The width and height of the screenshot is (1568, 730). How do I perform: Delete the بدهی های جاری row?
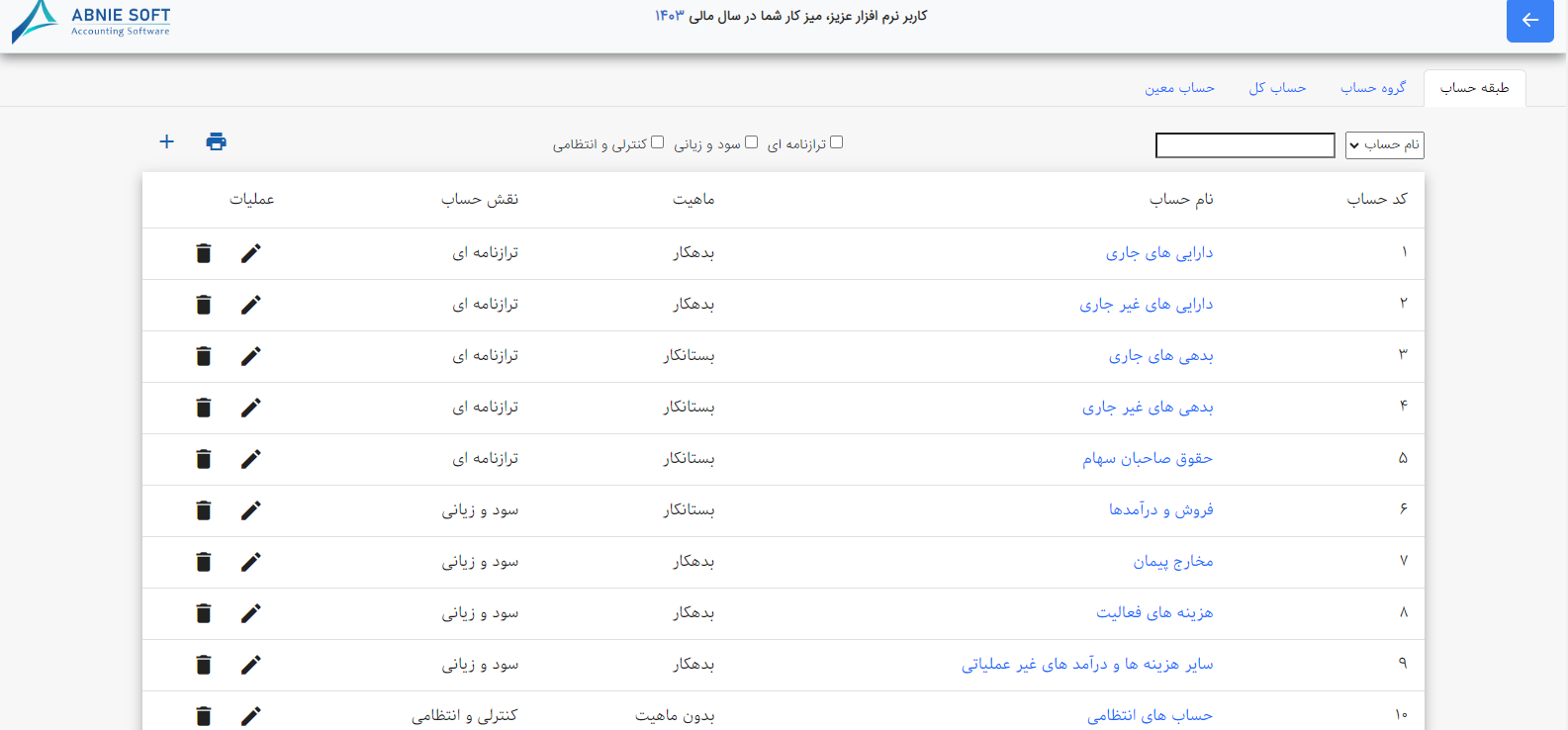click(x=204, y=356)
